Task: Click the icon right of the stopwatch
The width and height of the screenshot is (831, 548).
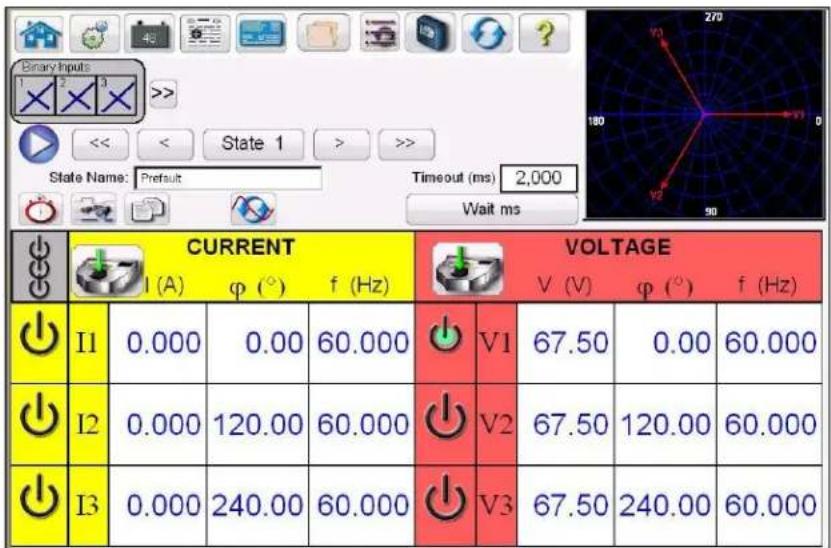Action: click(94, 209)
